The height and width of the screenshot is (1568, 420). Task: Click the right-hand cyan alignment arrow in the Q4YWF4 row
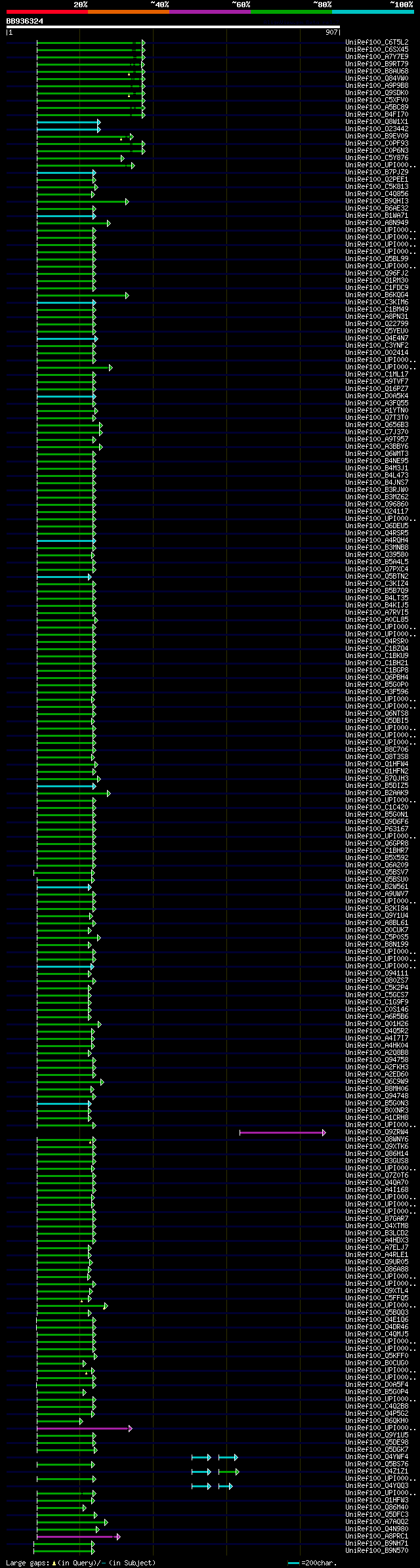228,1457
